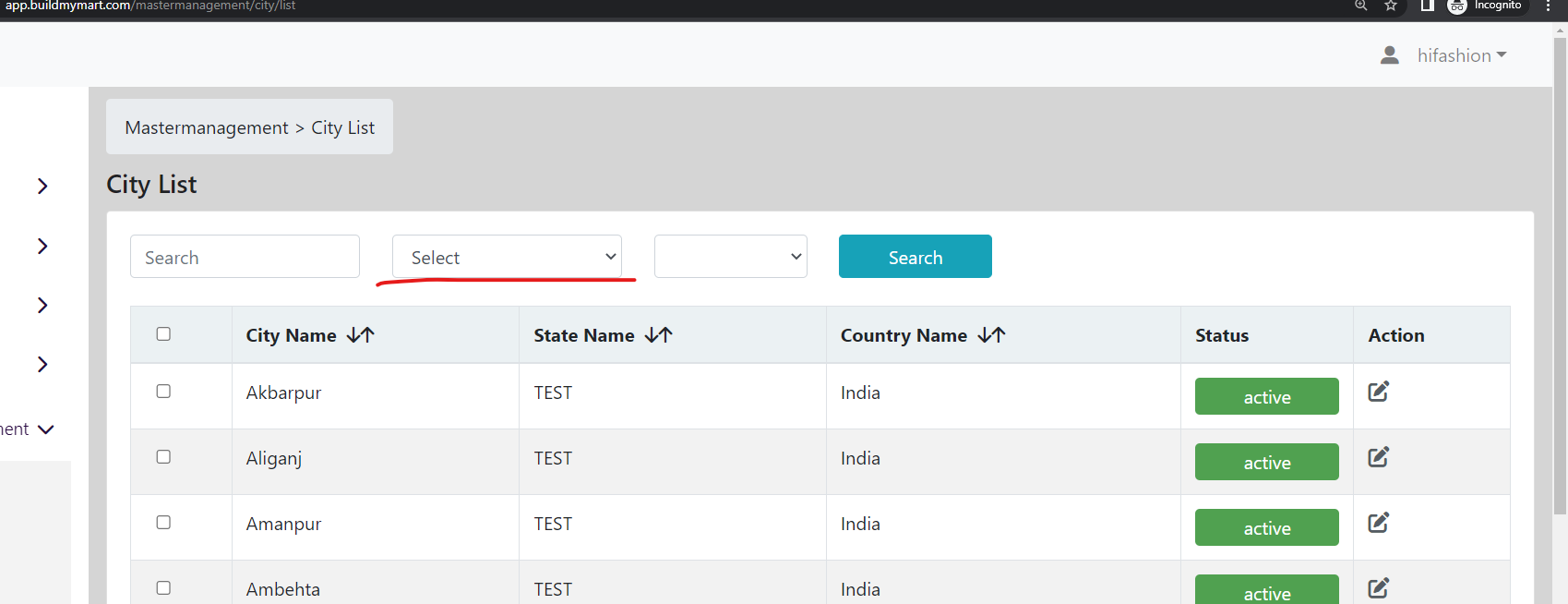Image resolution: width=1568 pixels, height=604 pixels.
Task: Sort table by Country Name
Action: point(991,335)
